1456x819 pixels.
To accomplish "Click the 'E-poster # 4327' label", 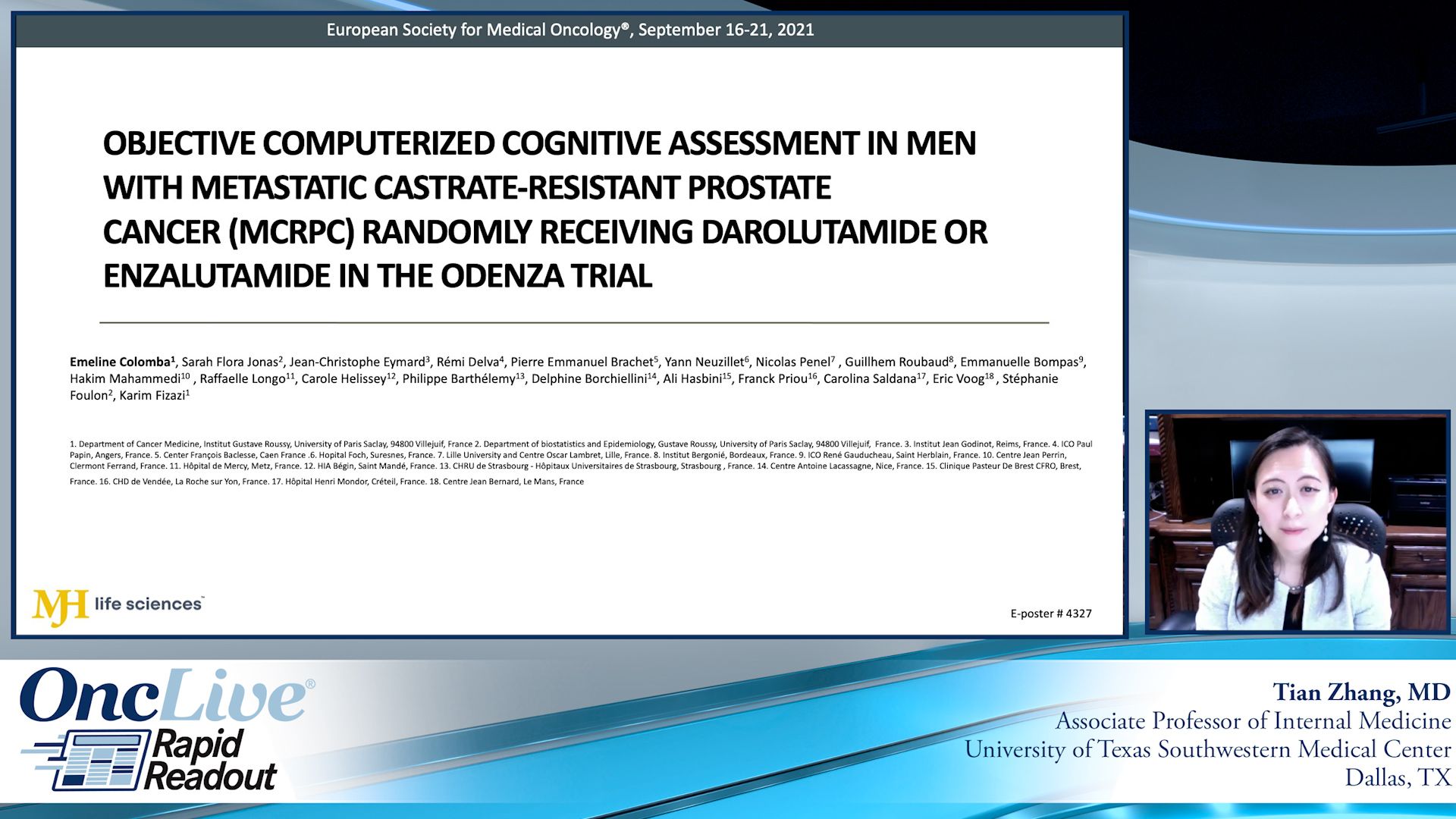I will (x=1051, y=613).
